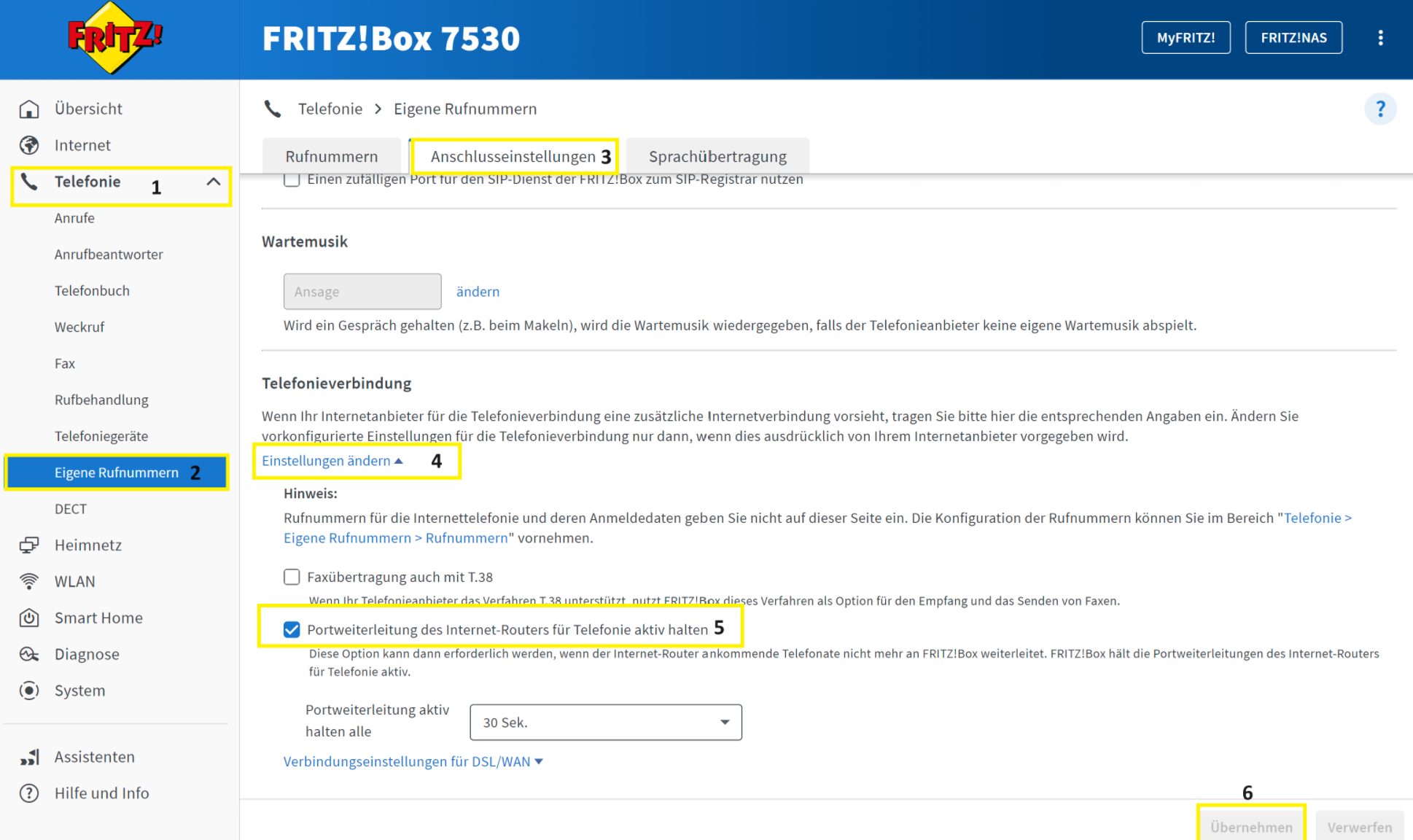1413x840 pixels.
Task: Click the Assistenten icon
Action: pyautogui.click(x=29, y=757)
